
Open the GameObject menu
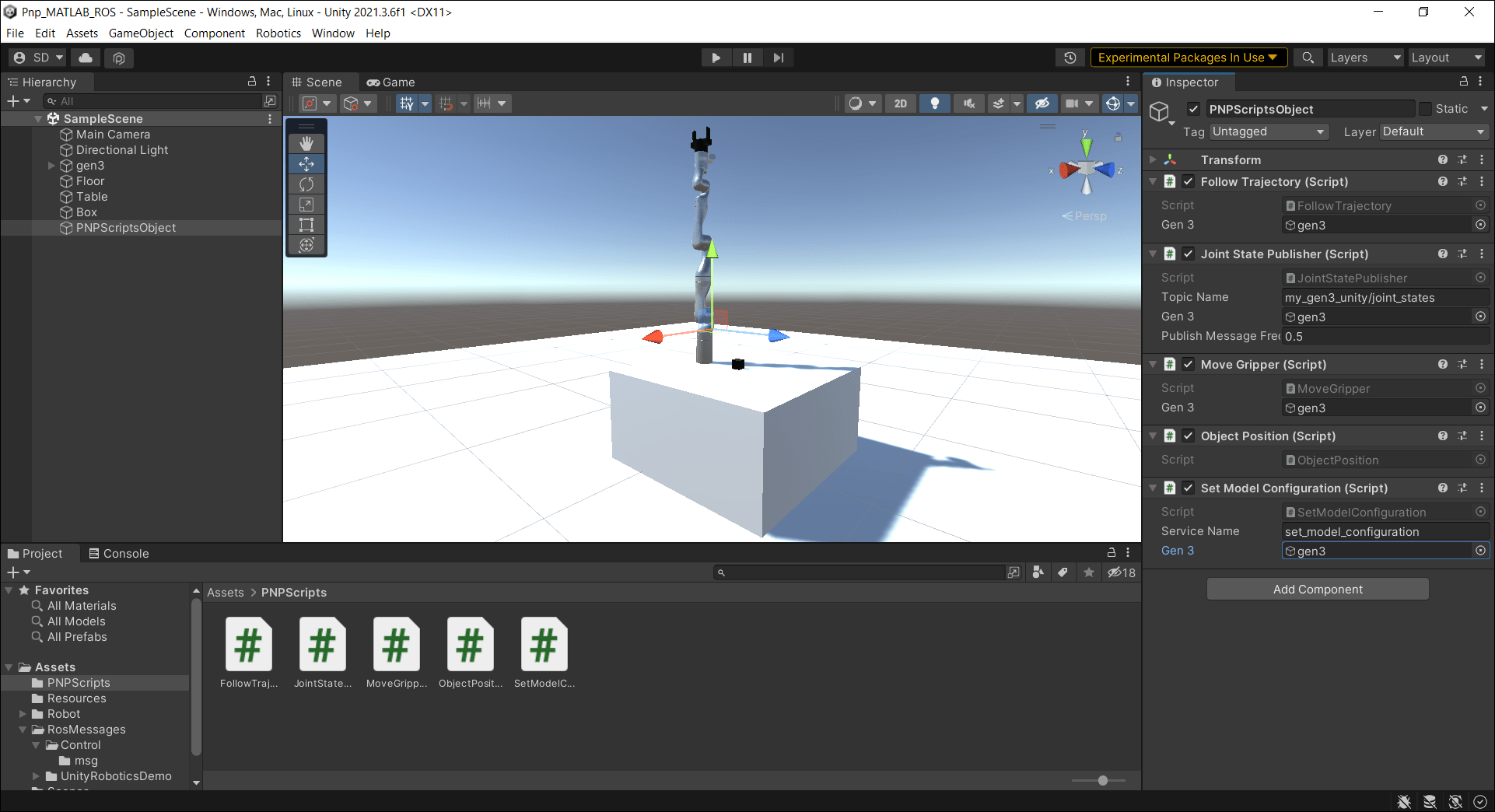pos(141,33)
